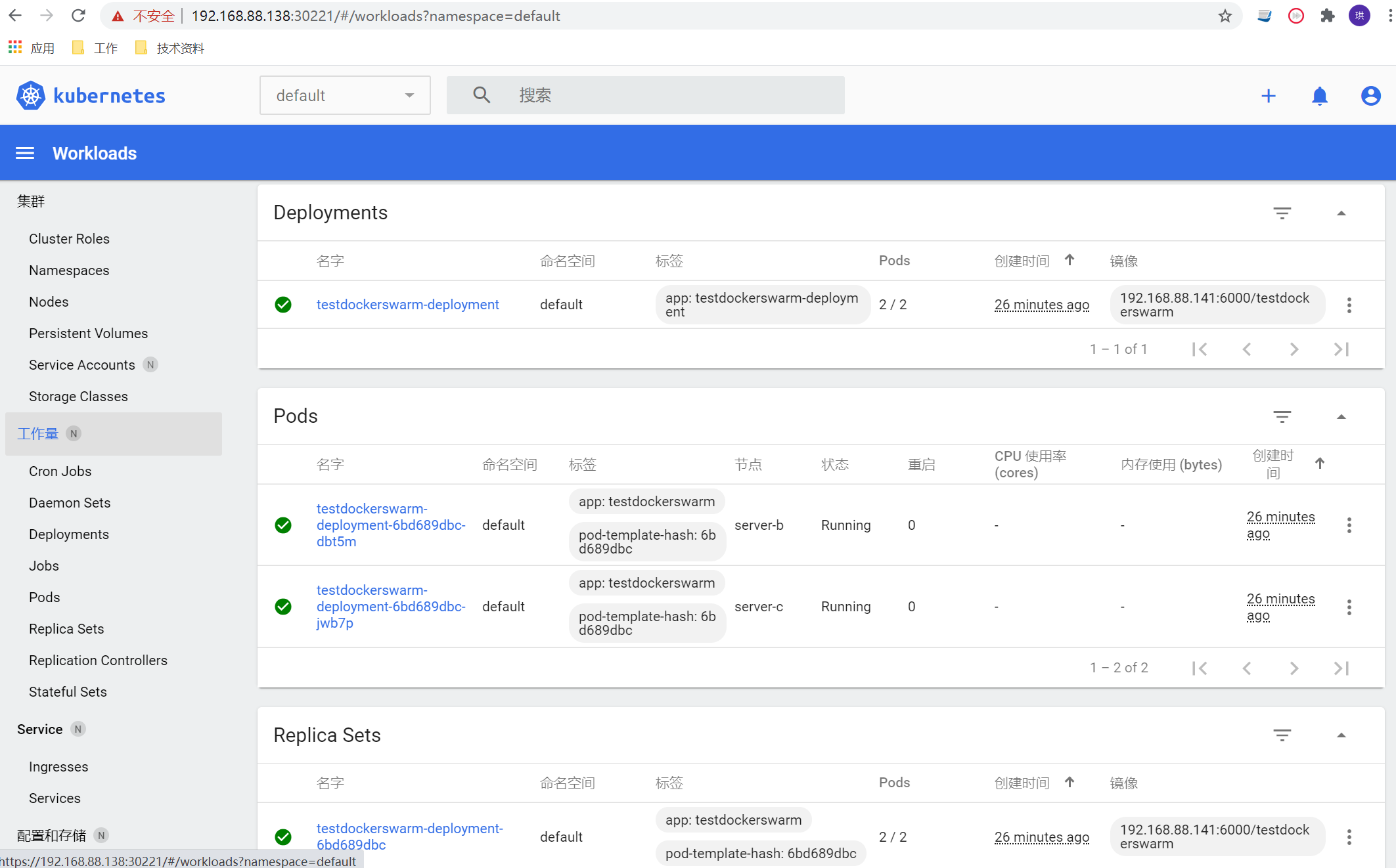Click the create new resource plus icon
Image resolution: width=1396 pixels, height=868 pixels.
click(1268, 96)
